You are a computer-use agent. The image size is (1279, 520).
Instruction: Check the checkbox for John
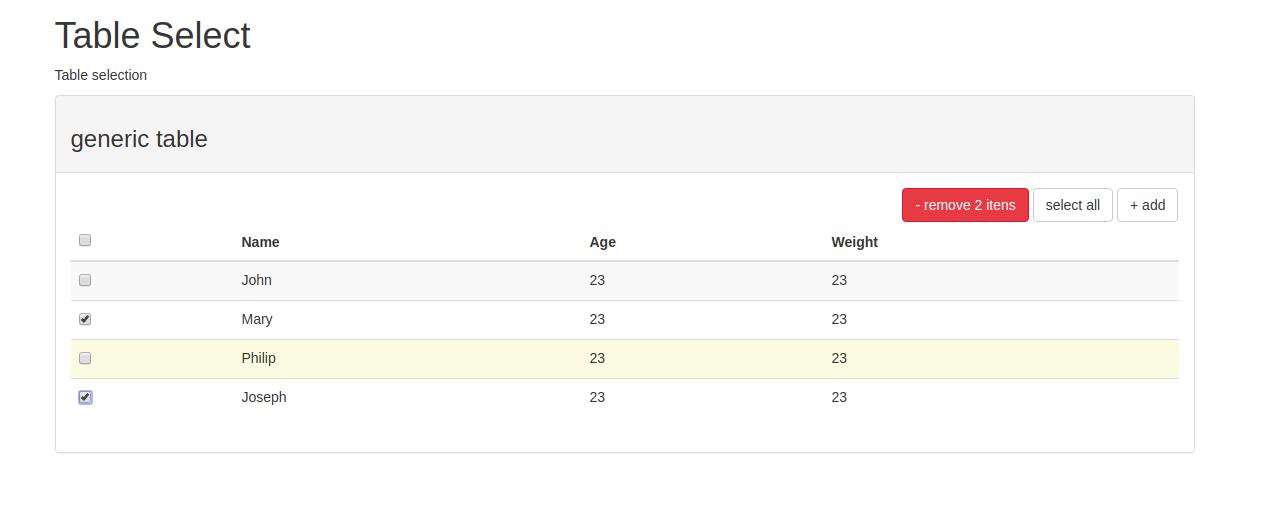[x=85, y=280]
